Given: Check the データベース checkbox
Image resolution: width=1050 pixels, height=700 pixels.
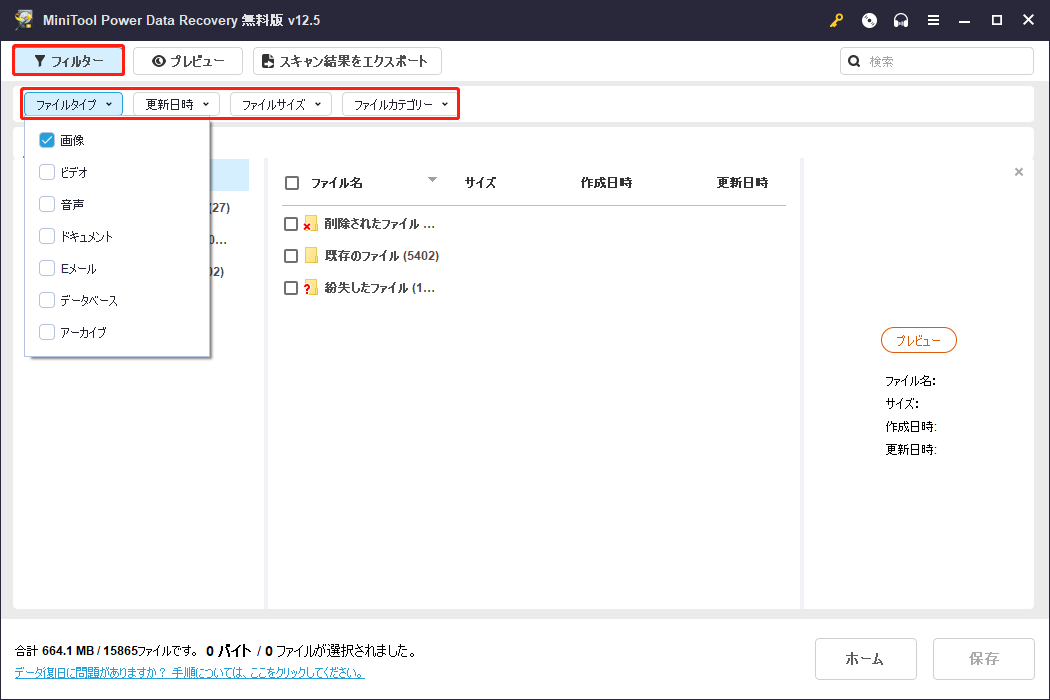Looking at the screenshot, I should coord(47,300).
